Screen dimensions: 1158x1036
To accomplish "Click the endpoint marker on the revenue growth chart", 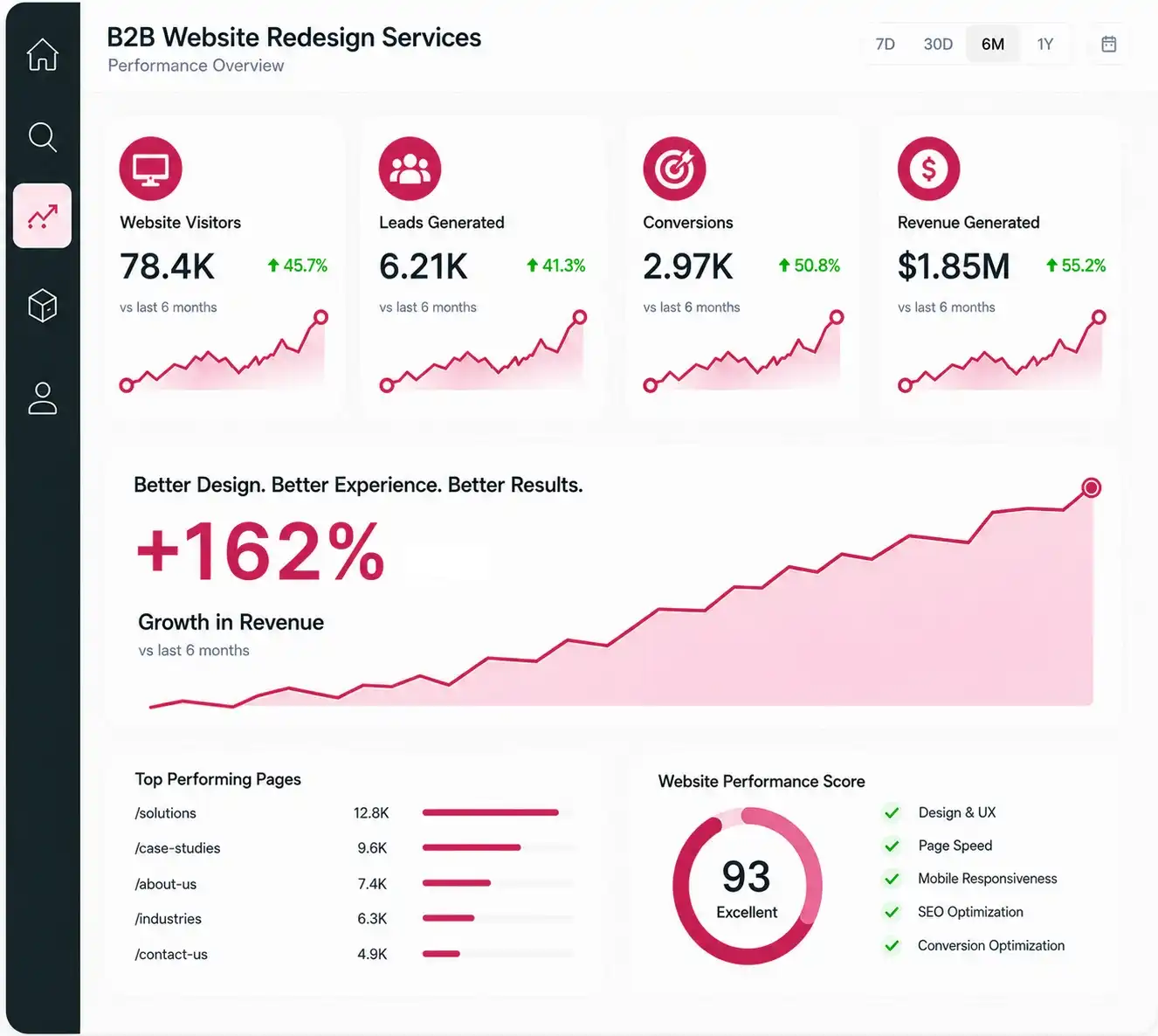I will pyautogui.click(x=1091, y=487).
